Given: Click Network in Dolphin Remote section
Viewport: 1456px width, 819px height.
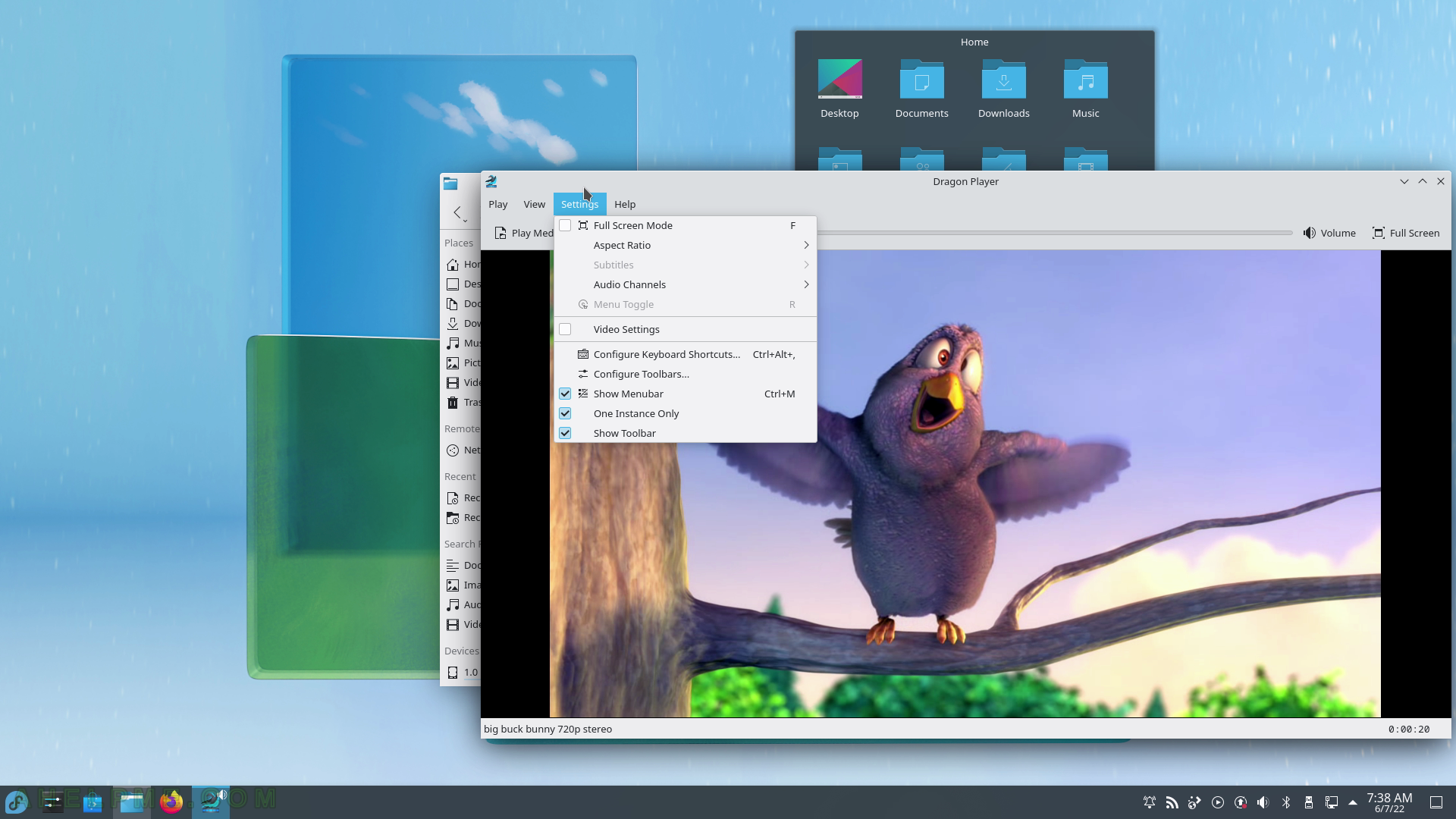Looking at the screenshot, I should pyautogui.click(x=463, y=450).
